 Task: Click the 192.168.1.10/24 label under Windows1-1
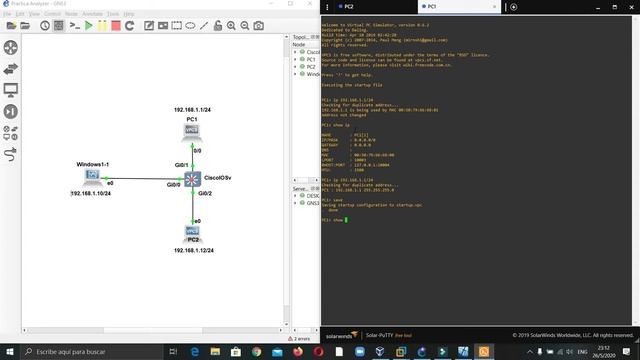tap(91, 193)
